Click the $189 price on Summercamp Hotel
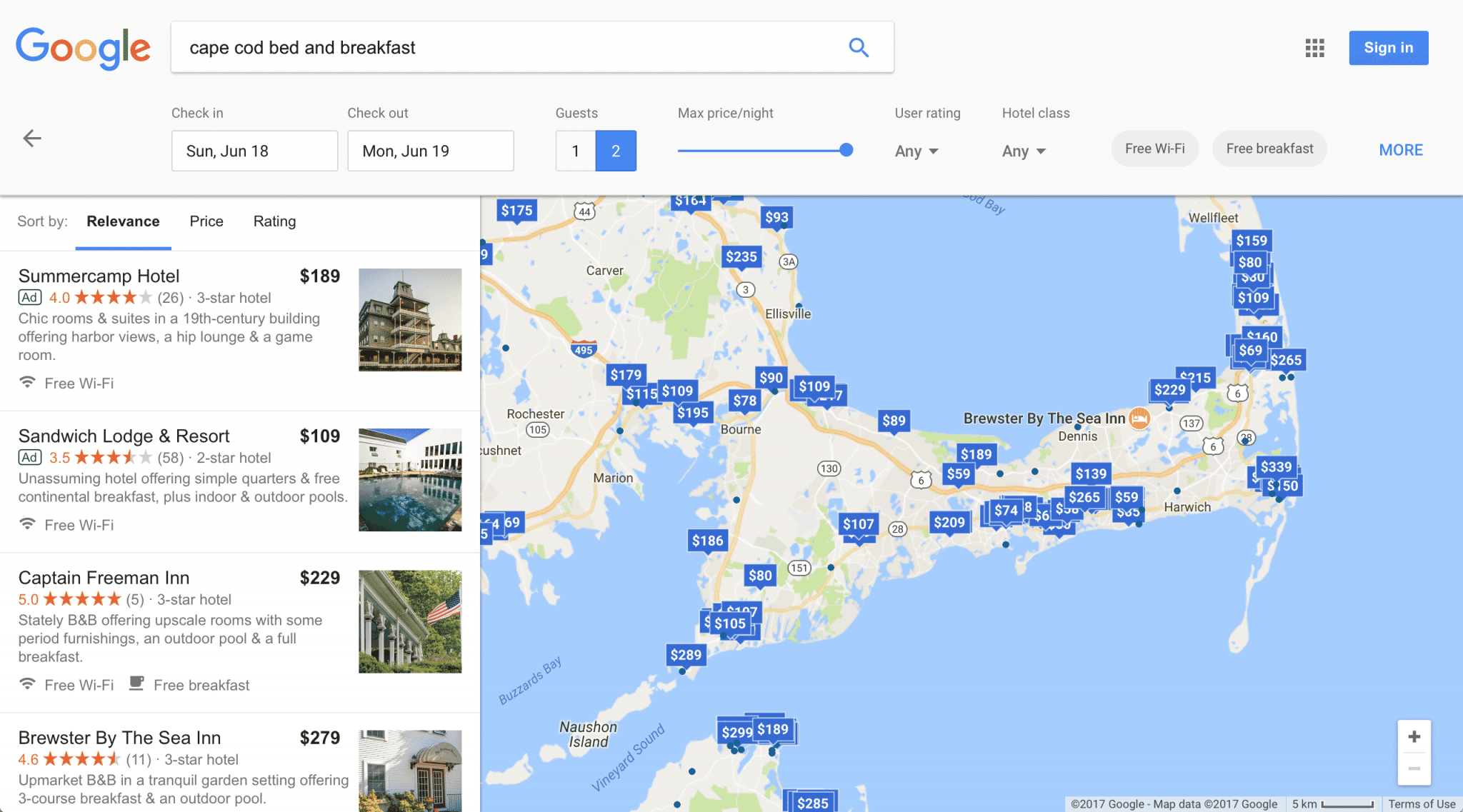Screen dimensions: 1463x812 click(319, 276)
